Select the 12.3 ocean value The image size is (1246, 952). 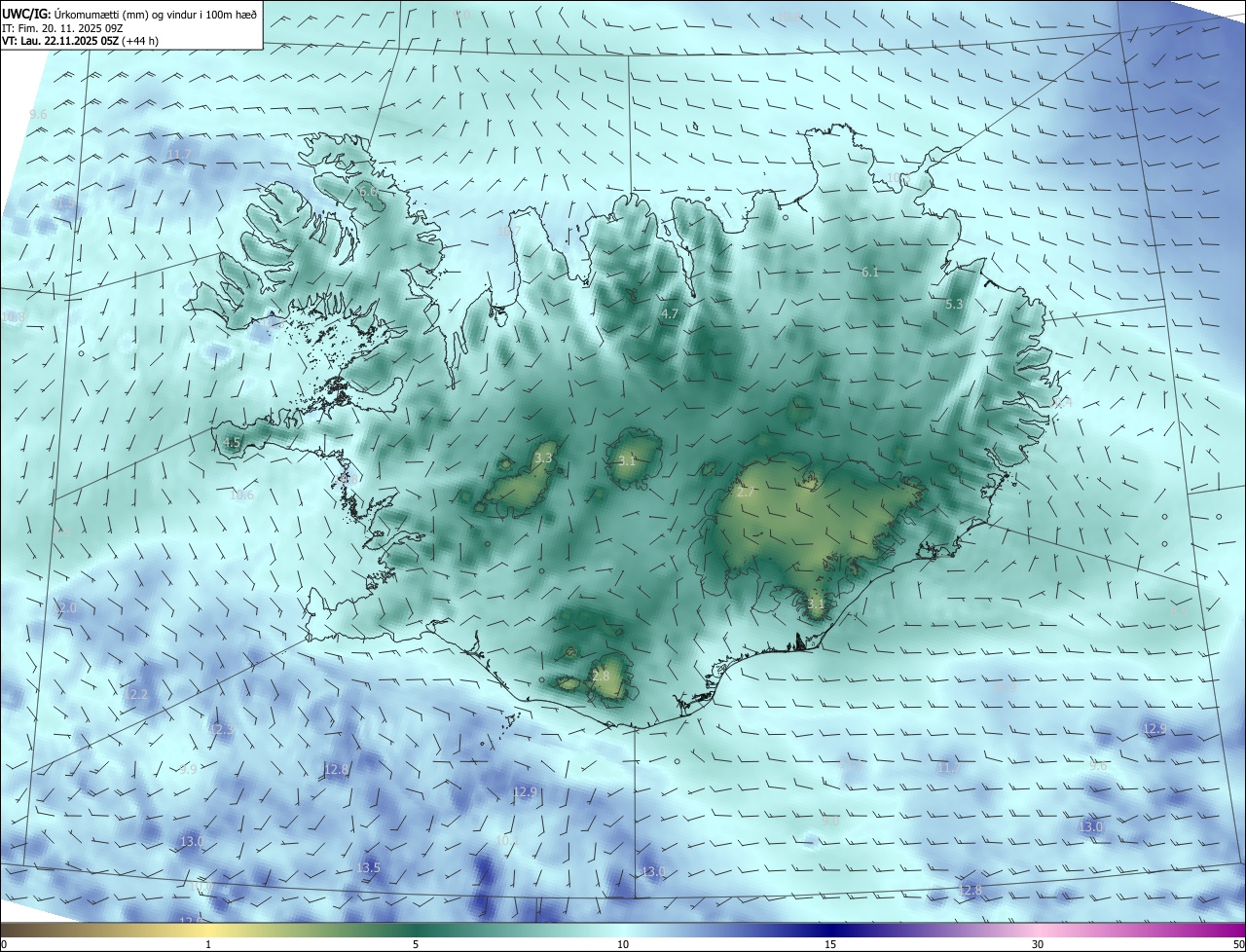click(x=222, y=729)
